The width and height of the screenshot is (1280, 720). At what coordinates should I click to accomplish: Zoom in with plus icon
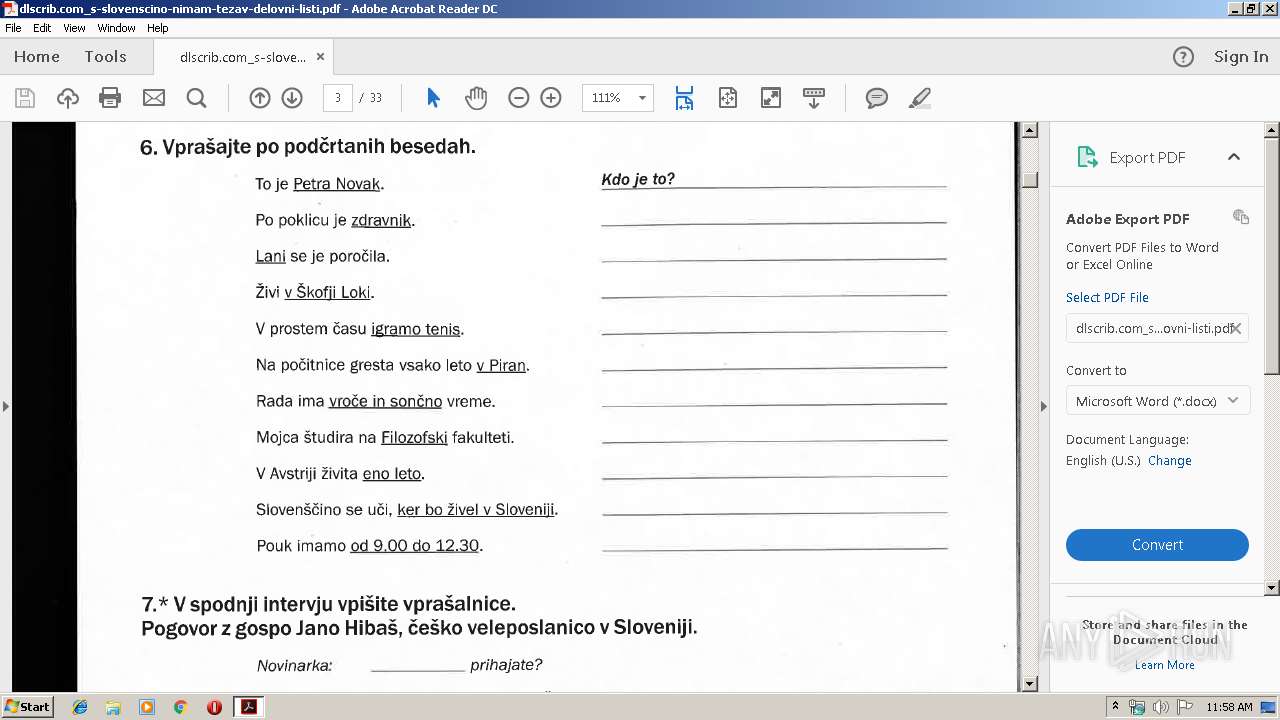click(x=551, y=98)
